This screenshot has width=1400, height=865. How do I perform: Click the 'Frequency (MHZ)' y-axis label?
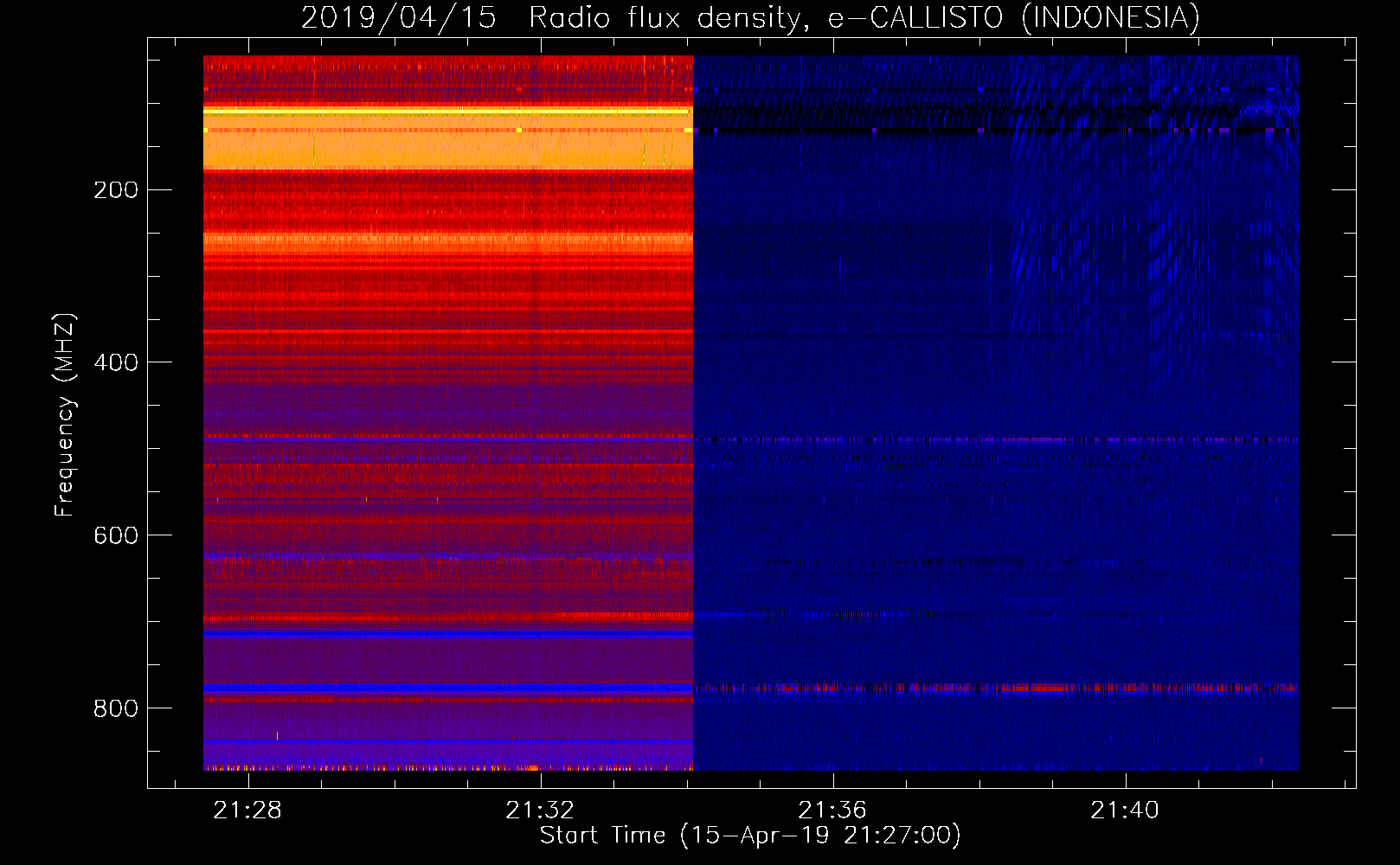pos(65,414)
